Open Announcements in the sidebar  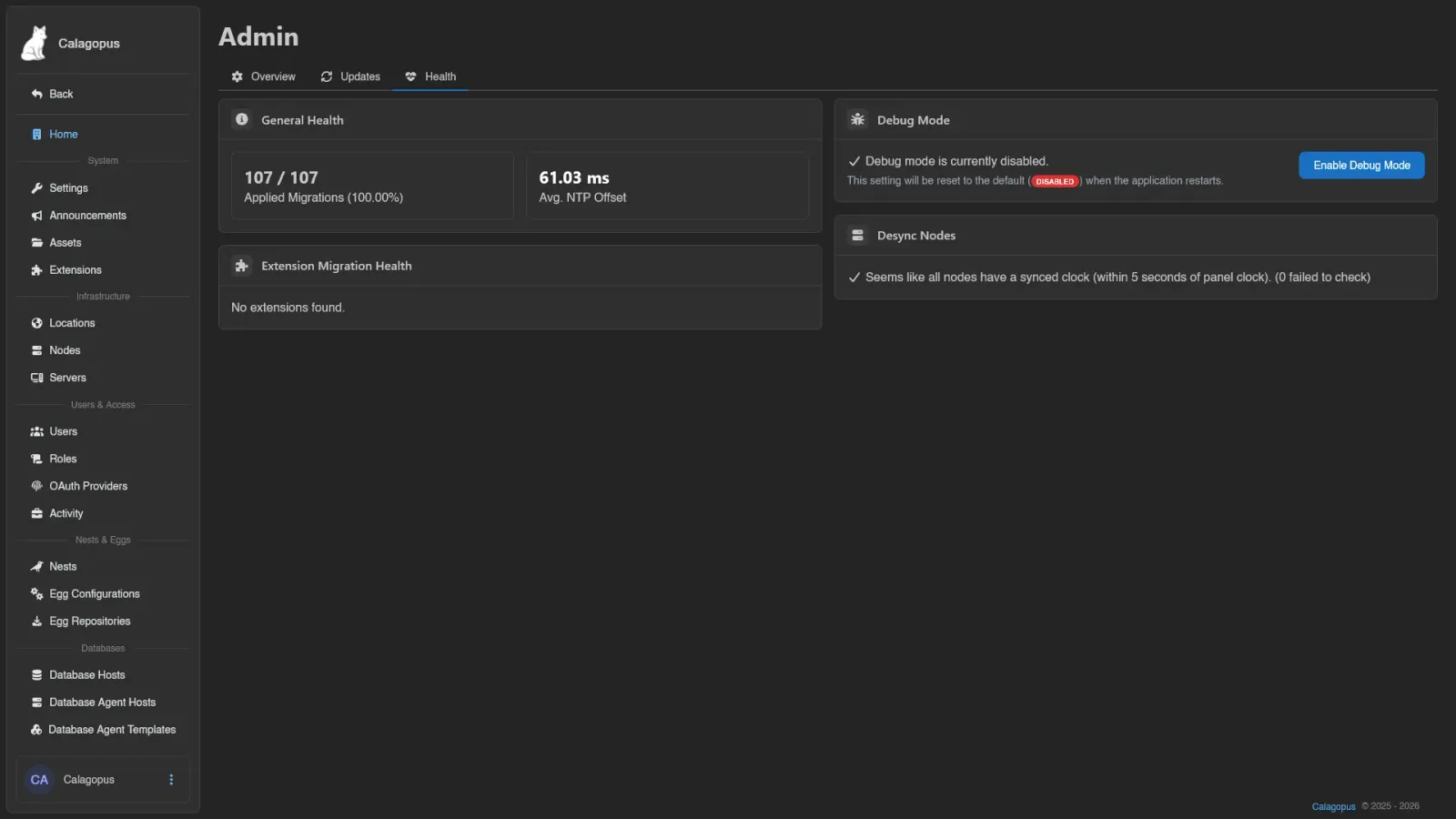coord(103,216)
